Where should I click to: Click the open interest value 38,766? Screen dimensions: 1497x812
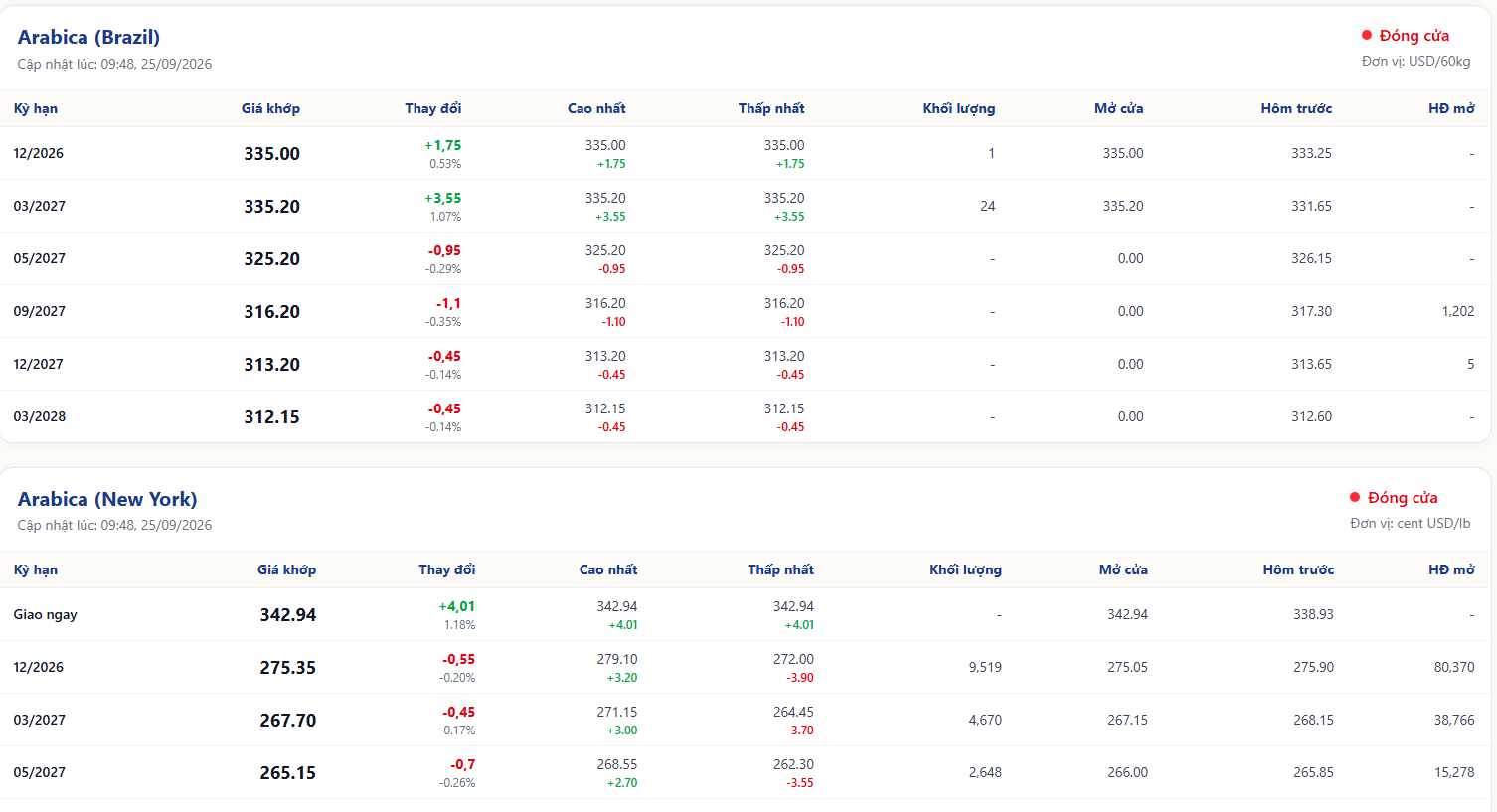[x=1454, y=720]
